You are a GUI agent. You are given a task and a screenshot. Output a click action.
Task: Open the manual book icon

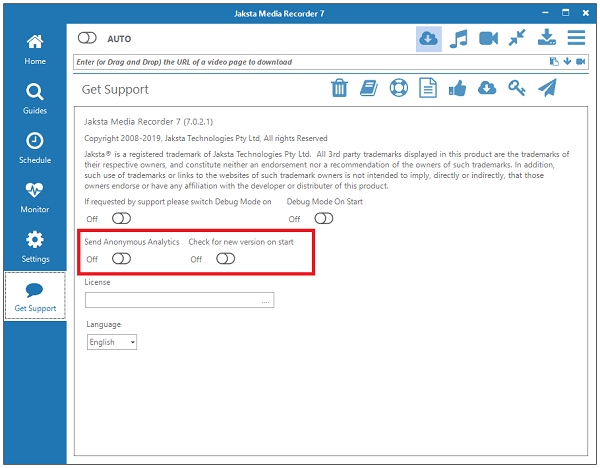pos(369,88)
